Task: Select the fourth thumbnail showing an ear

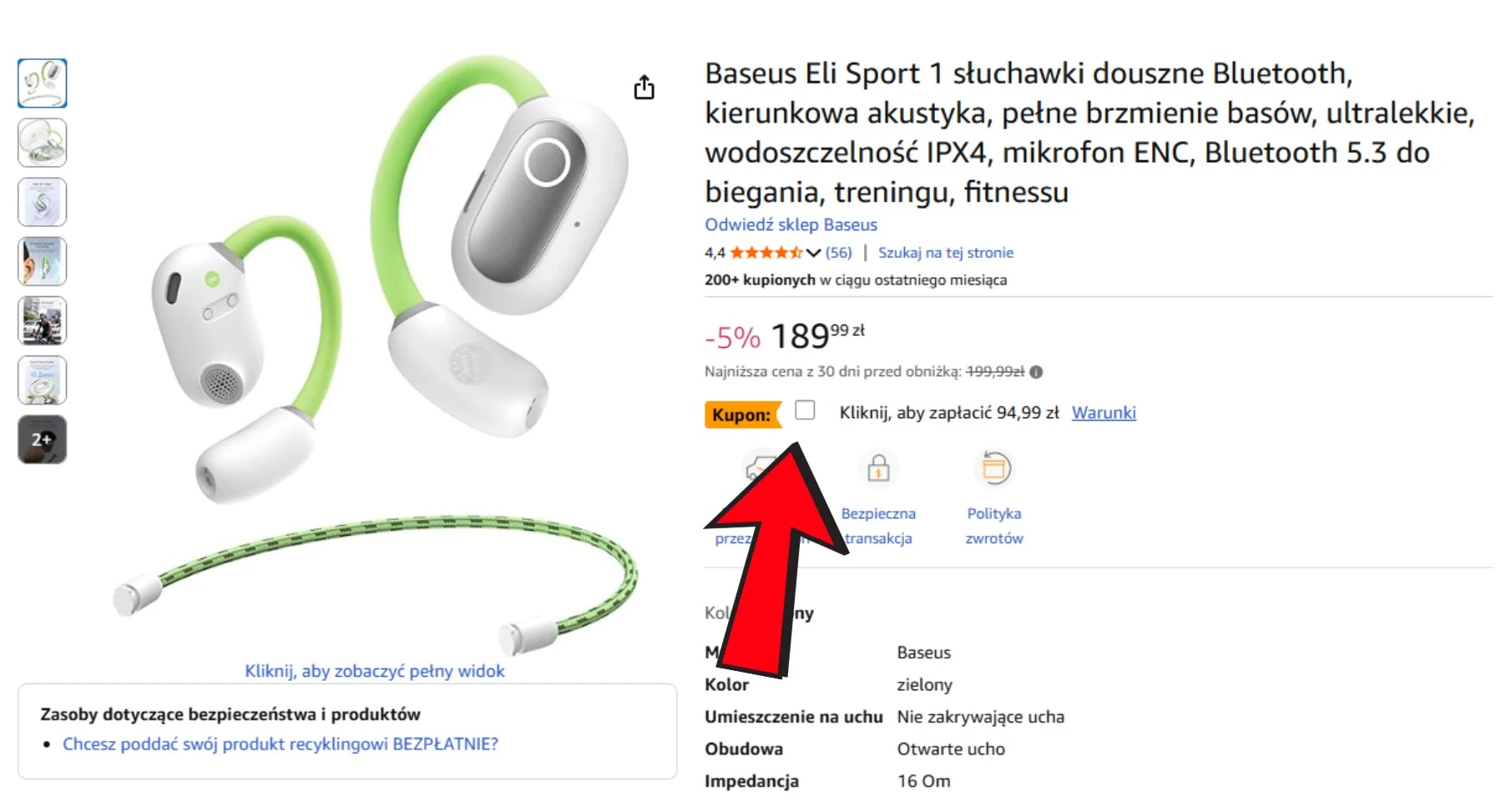Action: 43,261
